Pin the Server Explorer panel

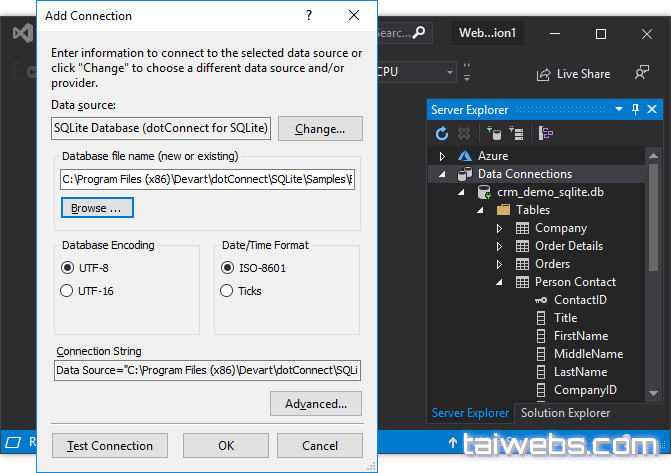(x=635, y=109)
